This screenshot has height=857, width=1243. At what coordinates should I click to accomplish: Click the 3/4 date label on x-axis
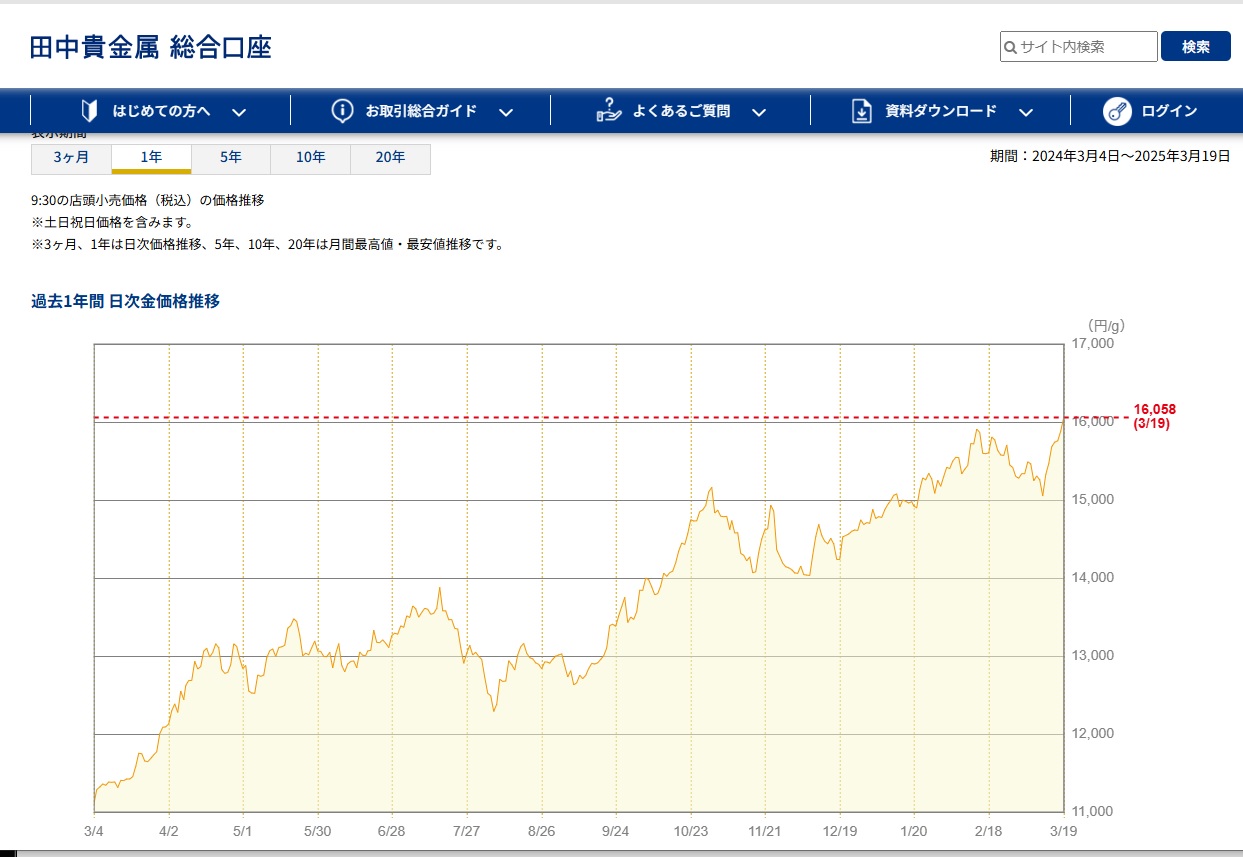pos(94,831)
